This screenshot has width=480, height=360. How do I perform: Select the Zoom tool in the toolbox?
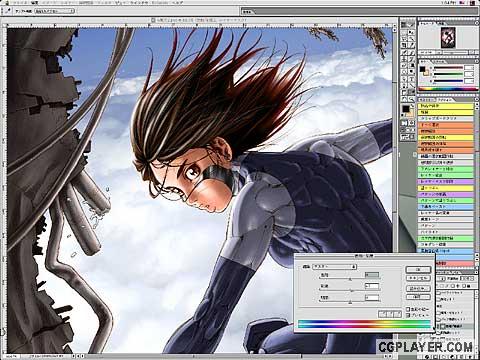click(x=412, y=99)
